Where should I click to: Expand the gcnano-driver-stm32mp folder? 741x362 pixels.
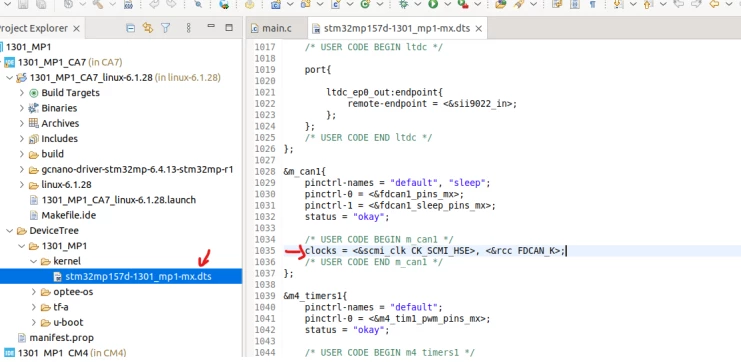point(22,169)
